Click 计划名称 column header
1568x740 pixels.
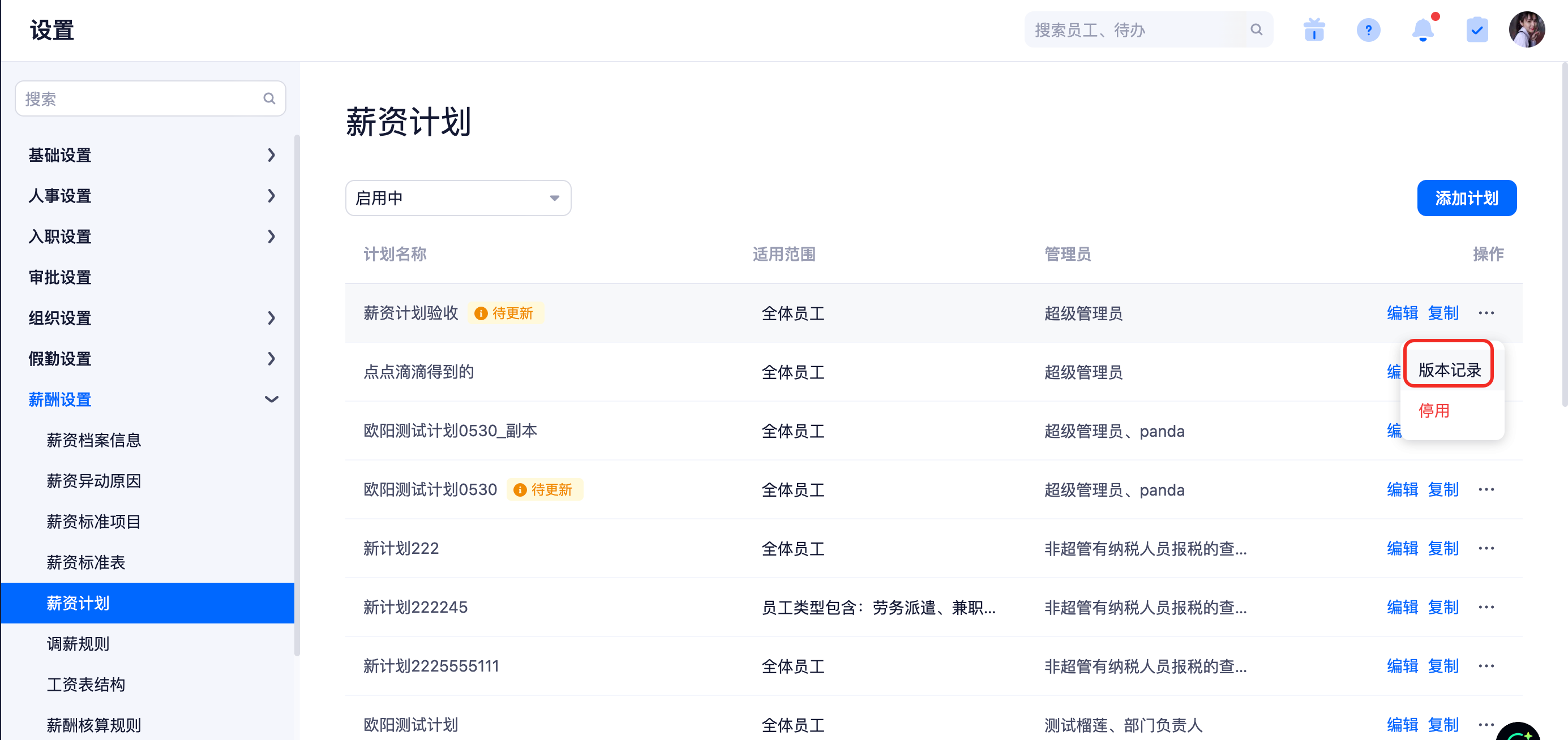[x=395, y=254]
